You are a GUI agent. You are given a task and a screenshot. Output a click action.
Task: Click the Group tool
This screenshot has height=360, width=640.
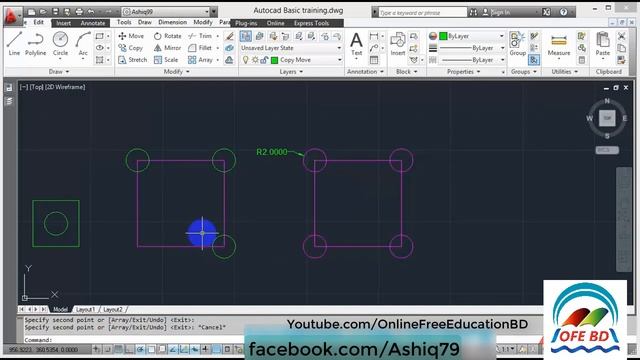pyautogui.click(x=518, y=44)
